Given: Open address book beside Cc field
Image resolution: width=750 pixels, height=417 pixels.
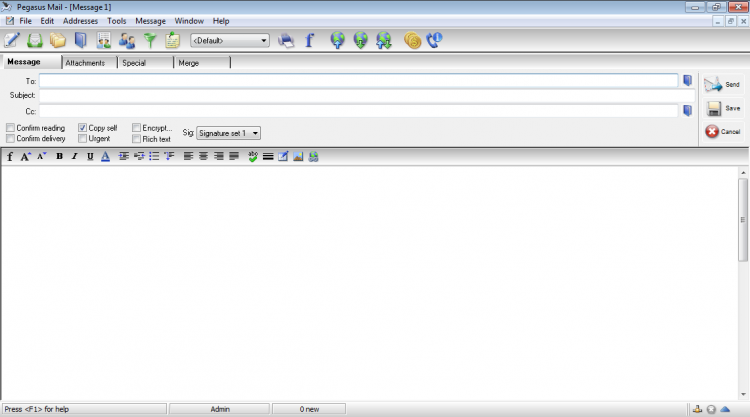Looking at the screenshot, I should (x=687, y=111).
